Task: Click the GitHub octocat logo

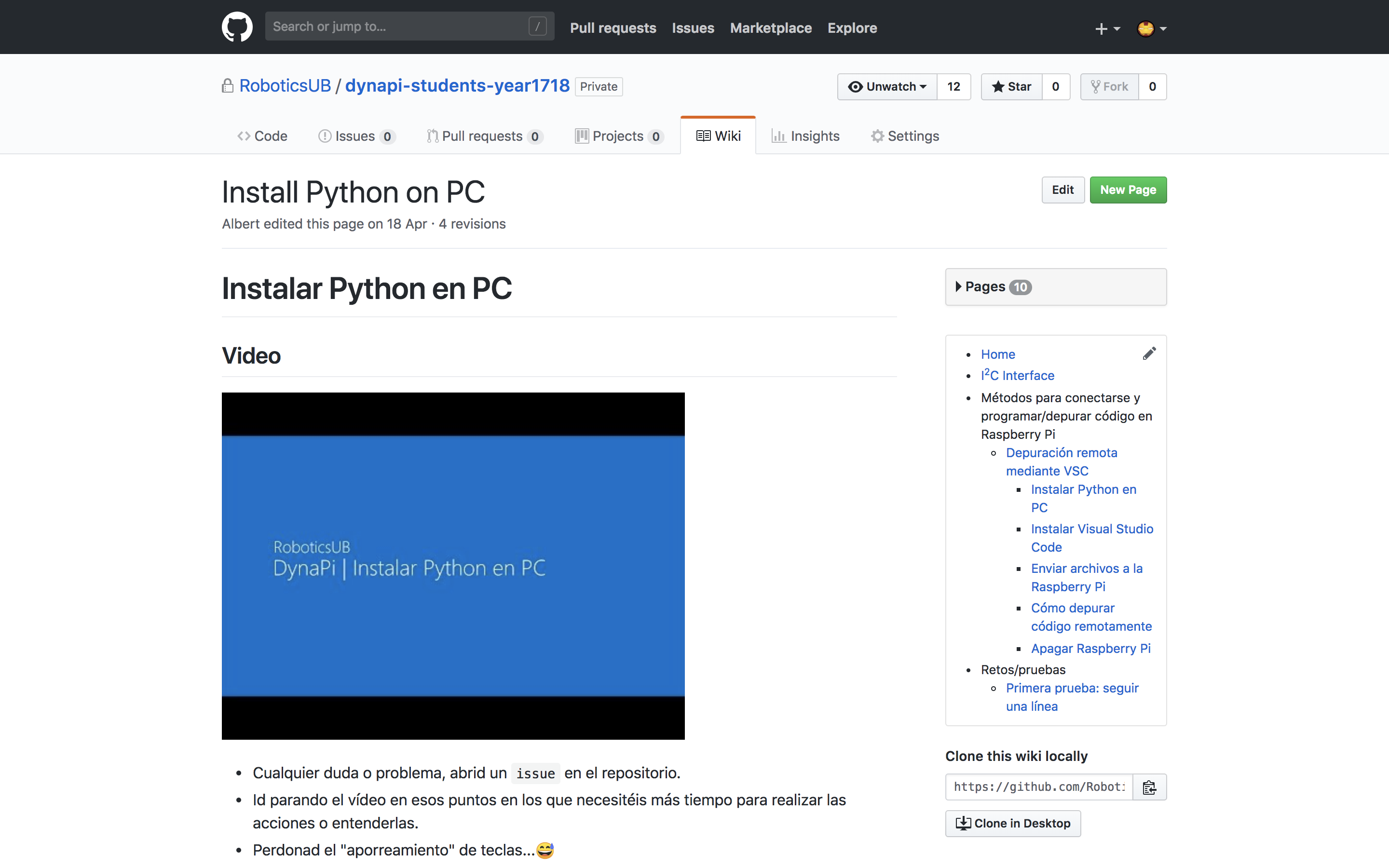Action: (237, 27)
